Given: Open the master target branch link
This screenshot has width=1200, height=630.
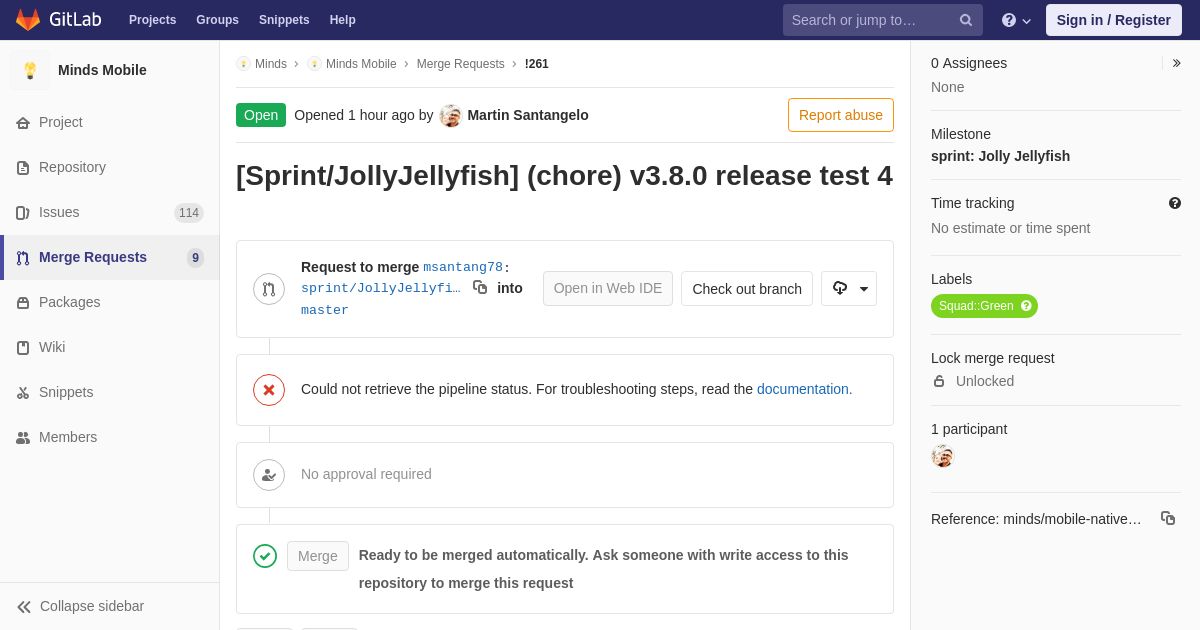Looking at the screenshot, I should pos(325,310).
